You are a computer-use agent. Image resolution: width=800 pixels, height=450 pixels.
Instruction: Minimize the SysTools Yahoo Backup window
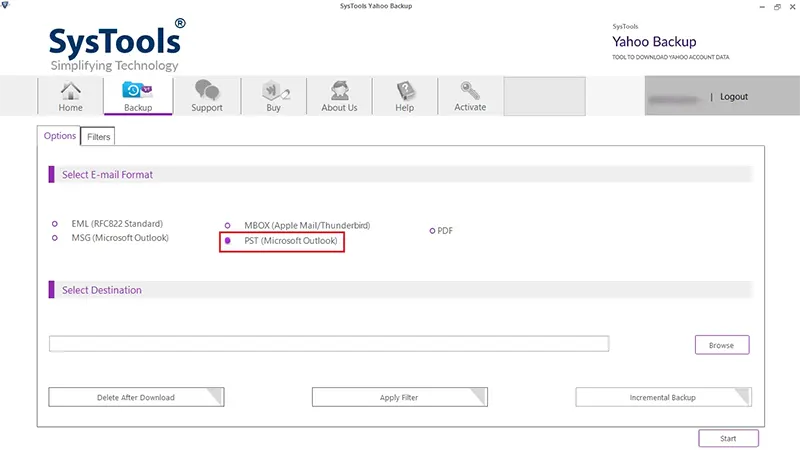(762, 7)
